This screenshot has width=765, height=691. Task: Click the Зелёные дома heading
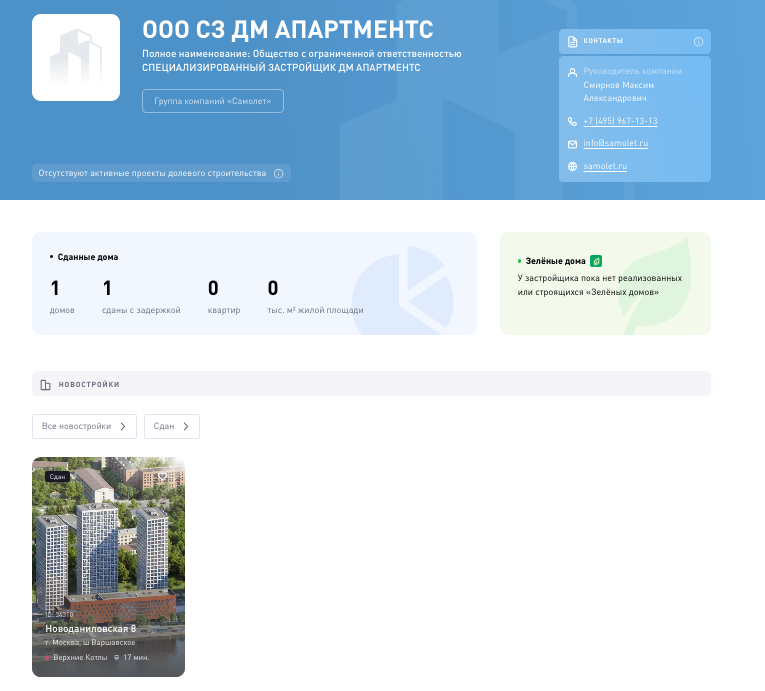(x=555, y=261)
